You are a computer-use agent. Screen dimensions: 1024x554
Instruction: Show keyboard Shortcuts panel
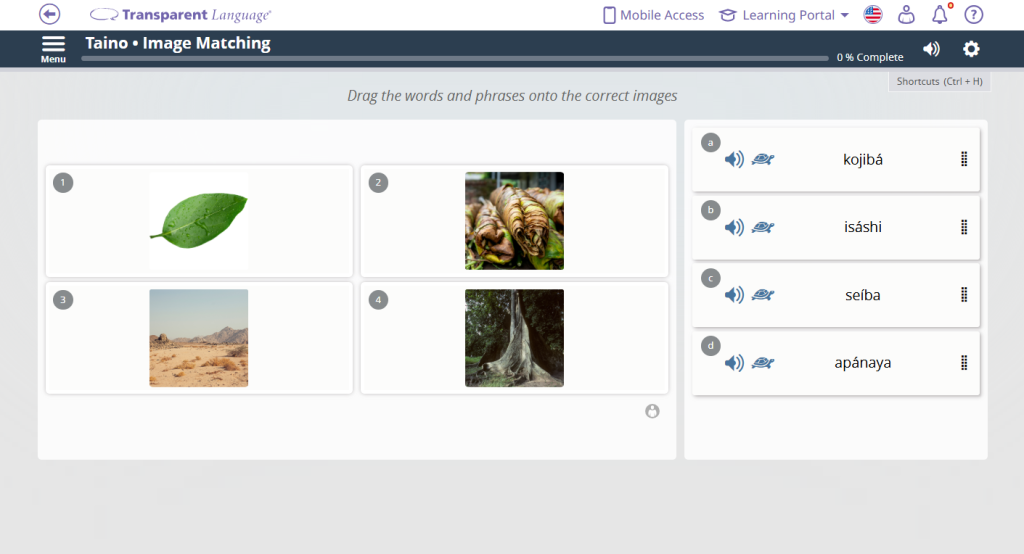[x=938, y=81]
